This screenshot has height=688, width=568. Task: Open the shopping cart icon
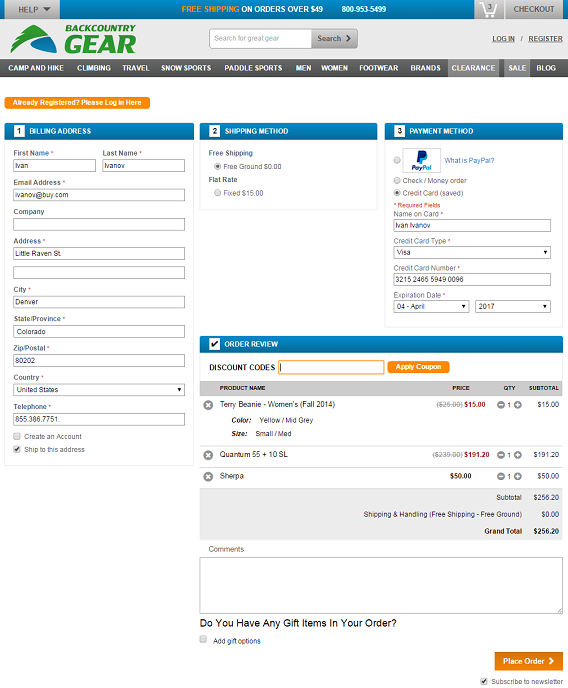pyautogui.click(x=488, y=9)
